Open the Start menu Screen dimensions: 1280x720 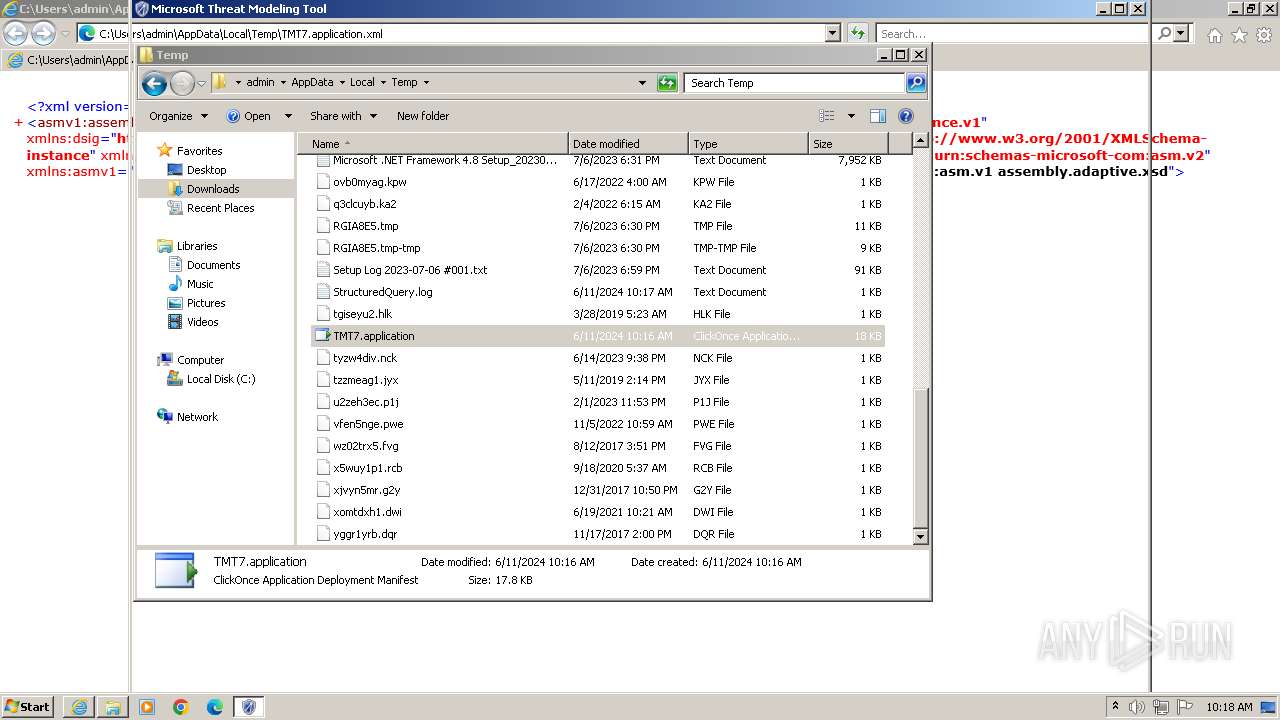click(28, 706)
